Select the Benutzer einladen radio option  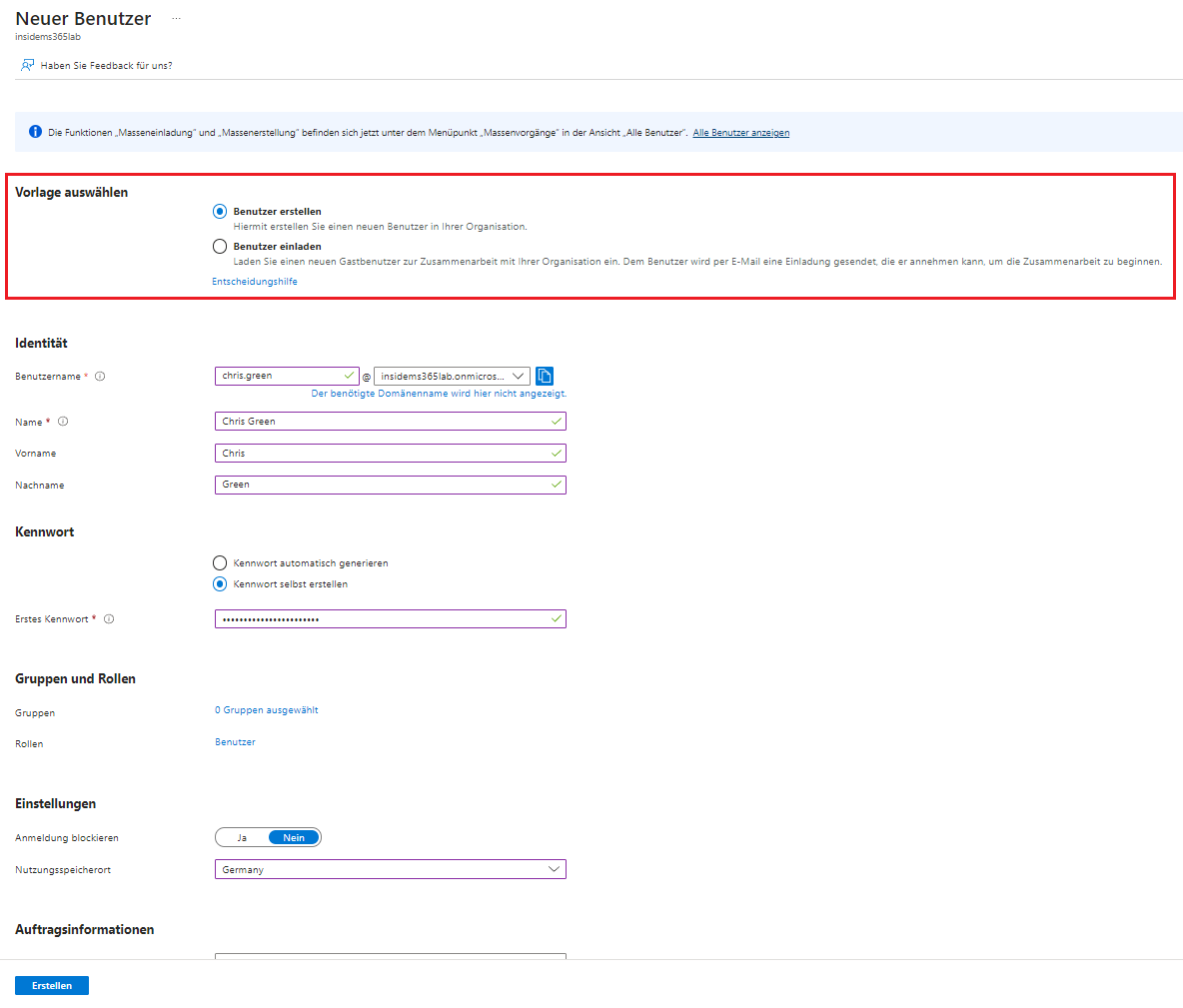pos(220,247)
